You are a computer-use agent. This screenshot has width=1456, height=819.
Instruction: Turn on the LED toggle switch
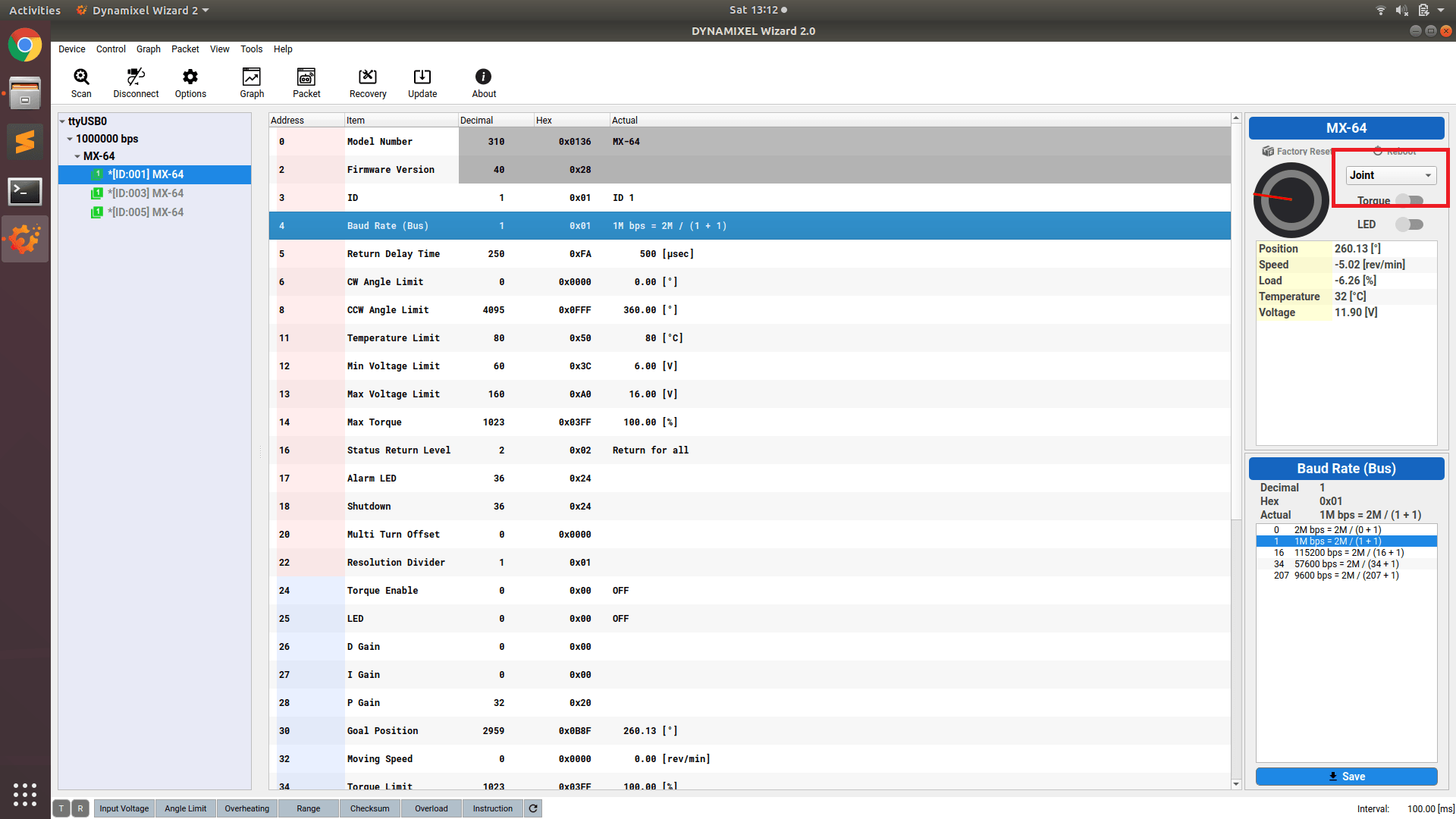(1410, 224)
